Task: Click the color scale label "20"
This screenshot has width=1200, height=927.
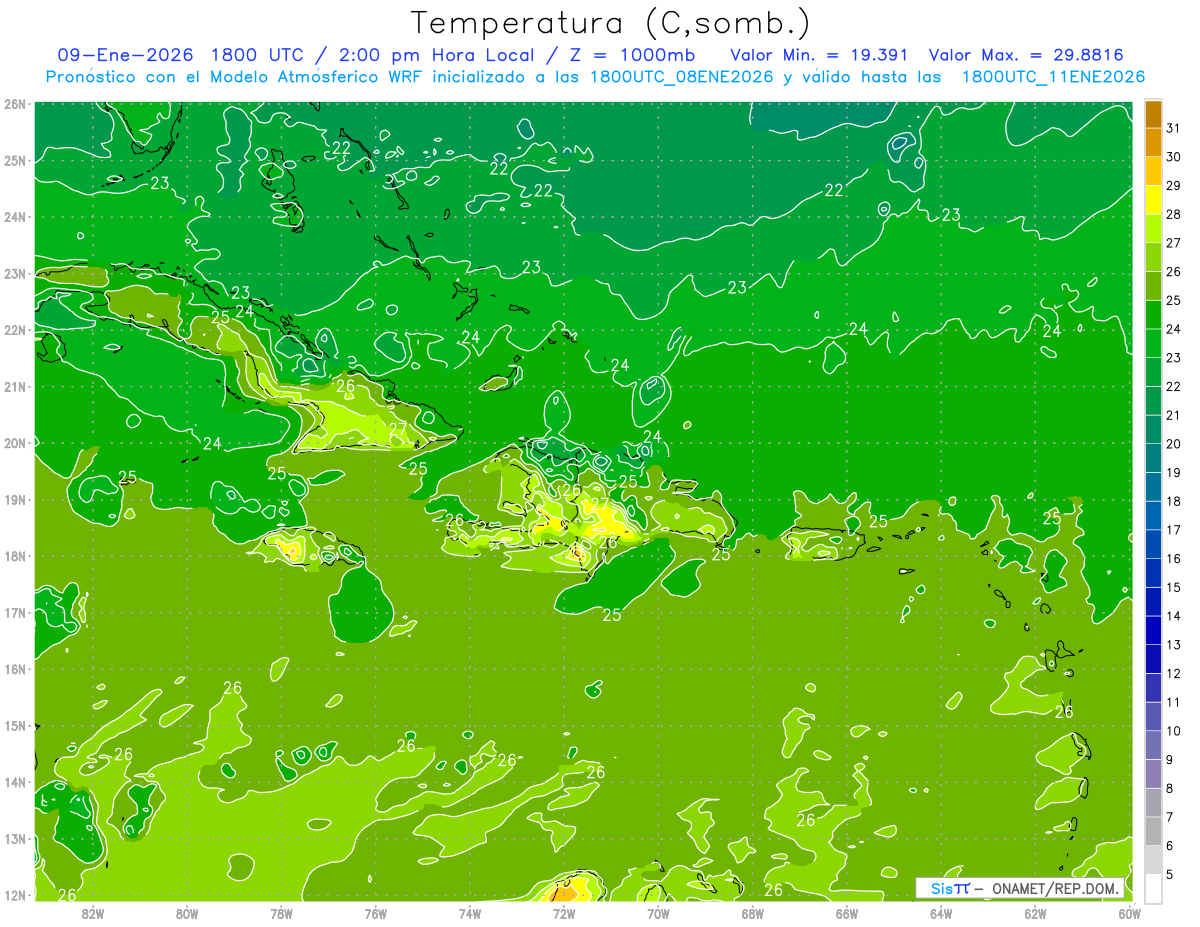Action: pos(1174,444)
